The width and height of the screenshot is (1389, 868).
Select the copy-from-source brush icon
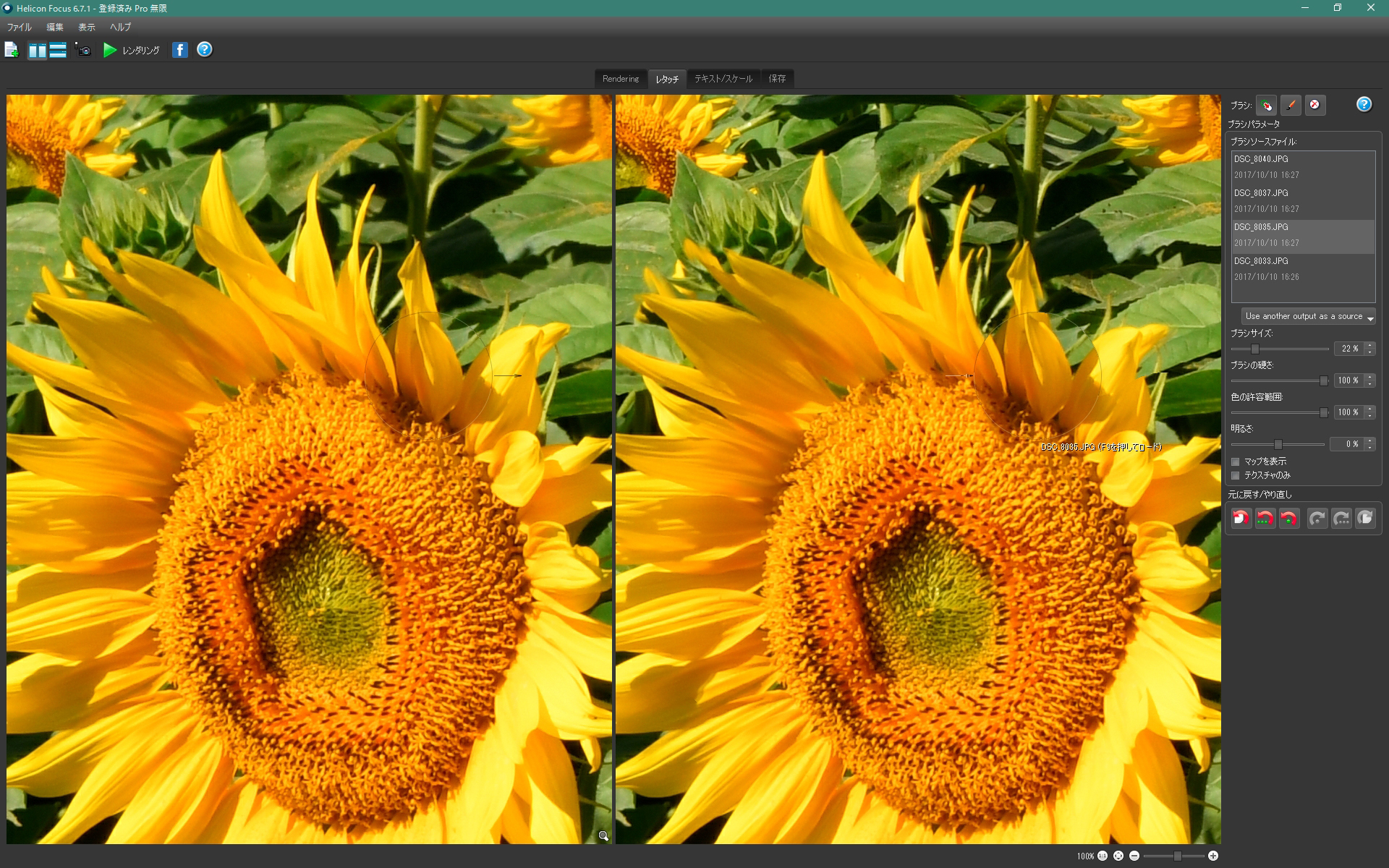pyautogui.click(x=1266, y=105)
